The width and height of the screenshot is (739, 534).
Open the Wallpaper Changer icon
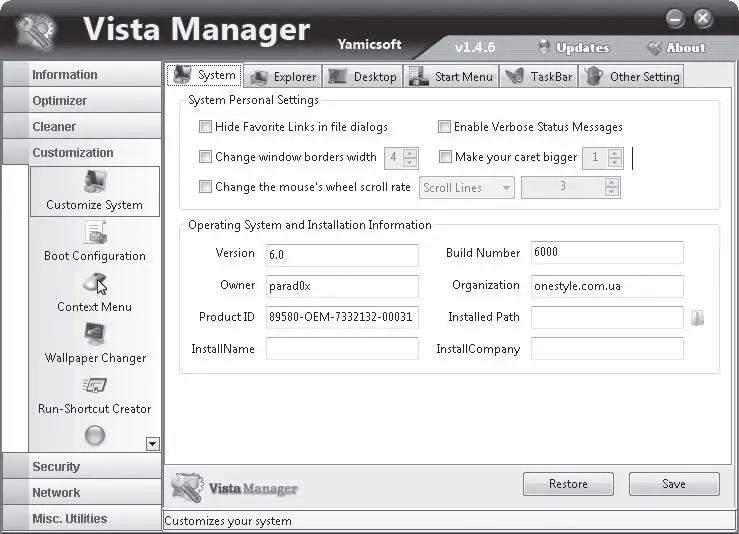pyautogui.click(x=95, y=334)
